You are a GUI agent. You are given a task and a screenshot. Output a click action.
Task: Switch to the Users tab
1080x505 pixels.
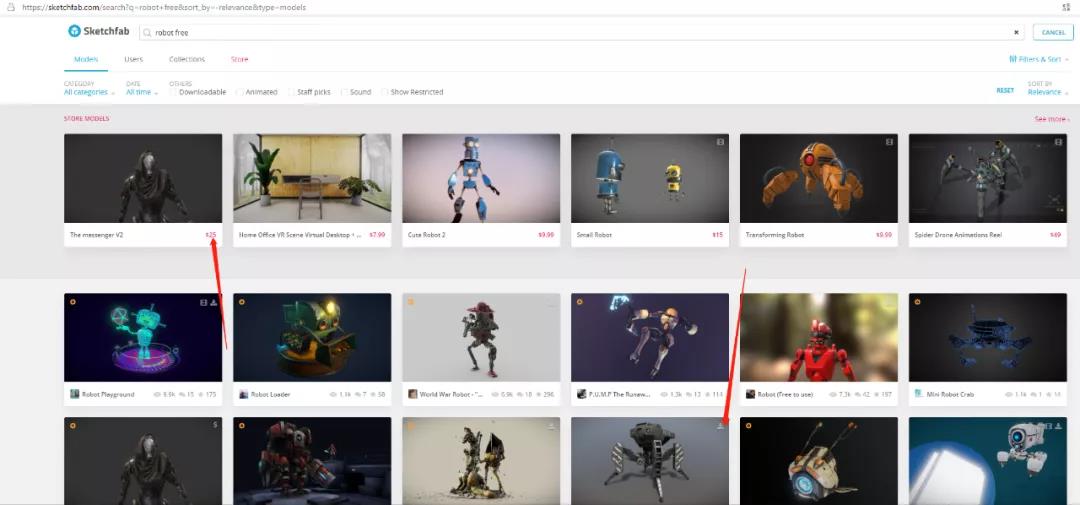[133, 59]
